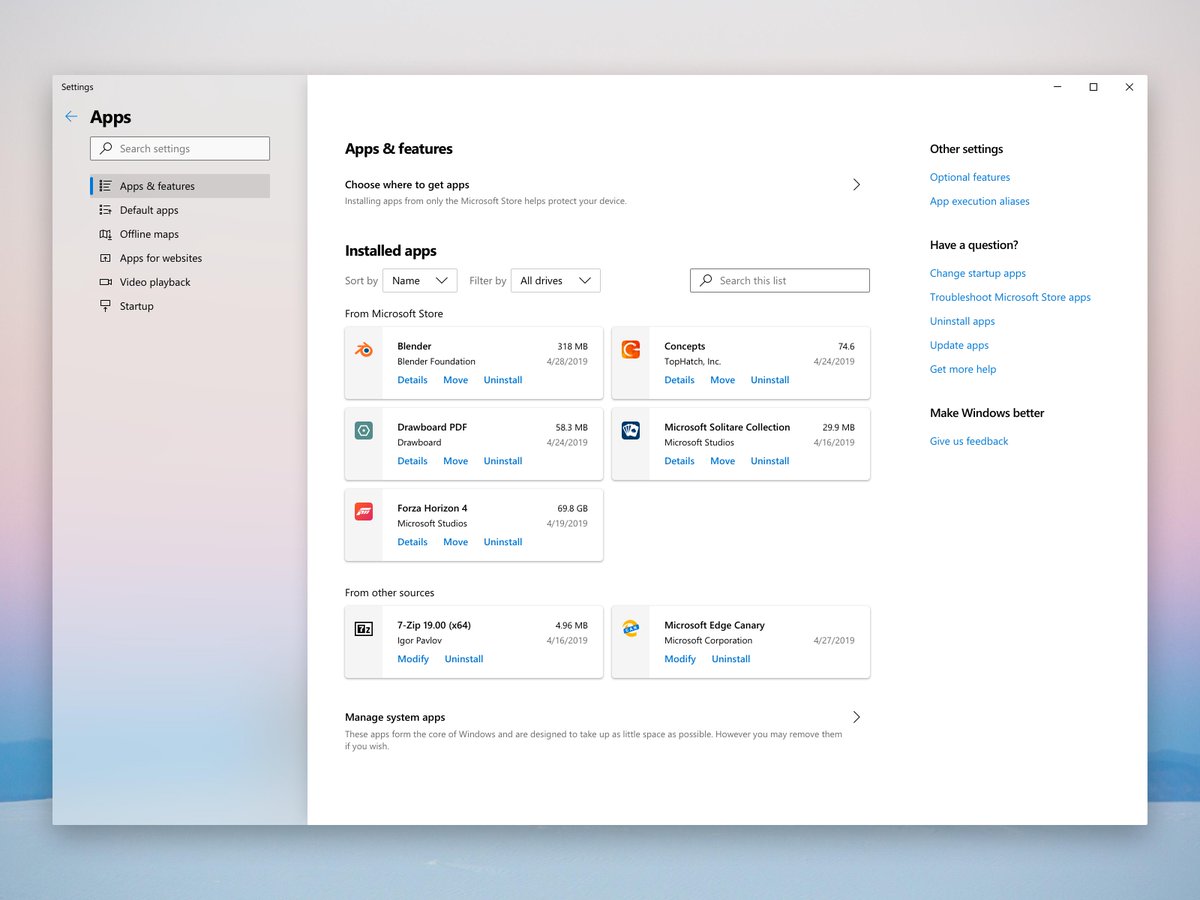Click the Blender Foundation publisher text
The width and height of the screenshot is (1200, 900).
(x=436, y=361)
